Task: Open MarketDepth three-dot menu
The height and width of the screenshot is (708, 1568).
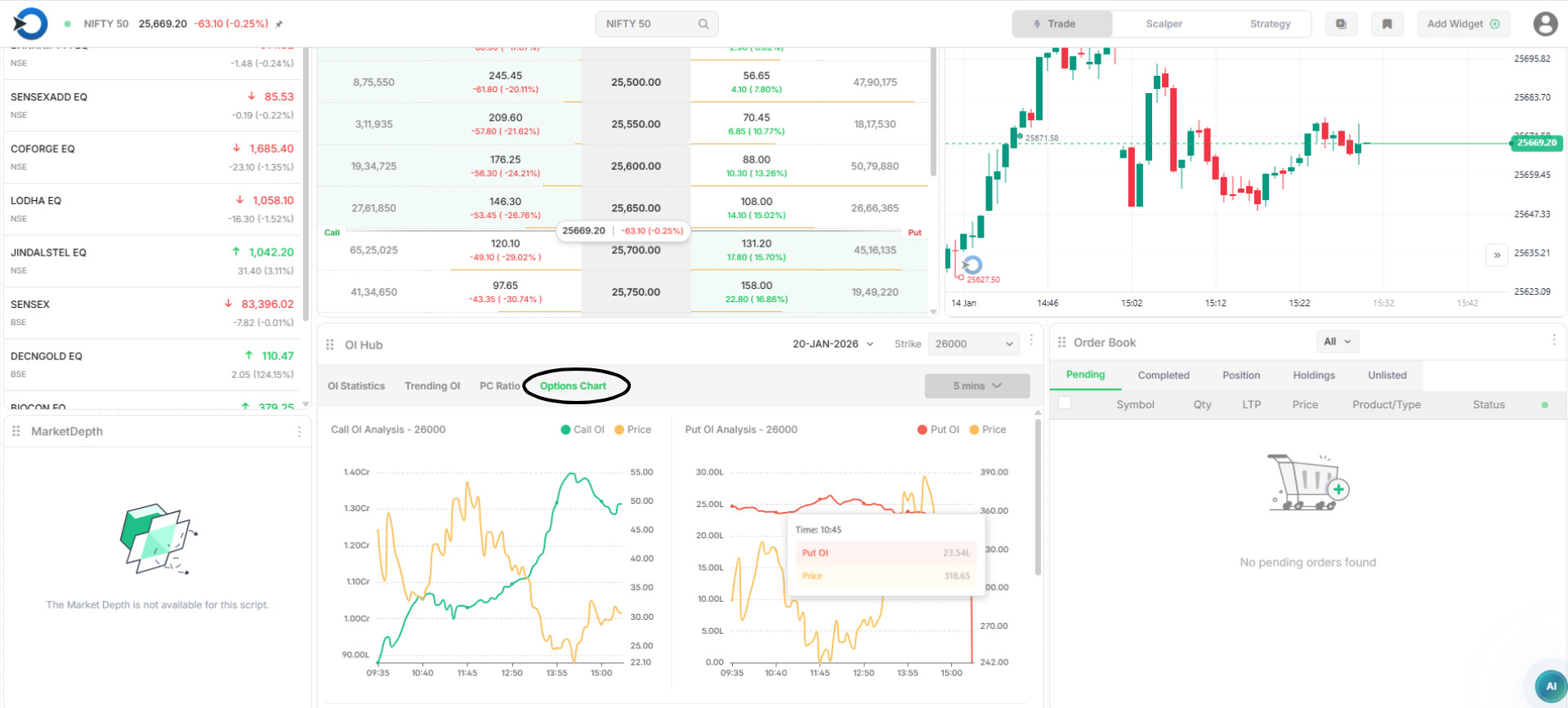Action: click(299, 431)
